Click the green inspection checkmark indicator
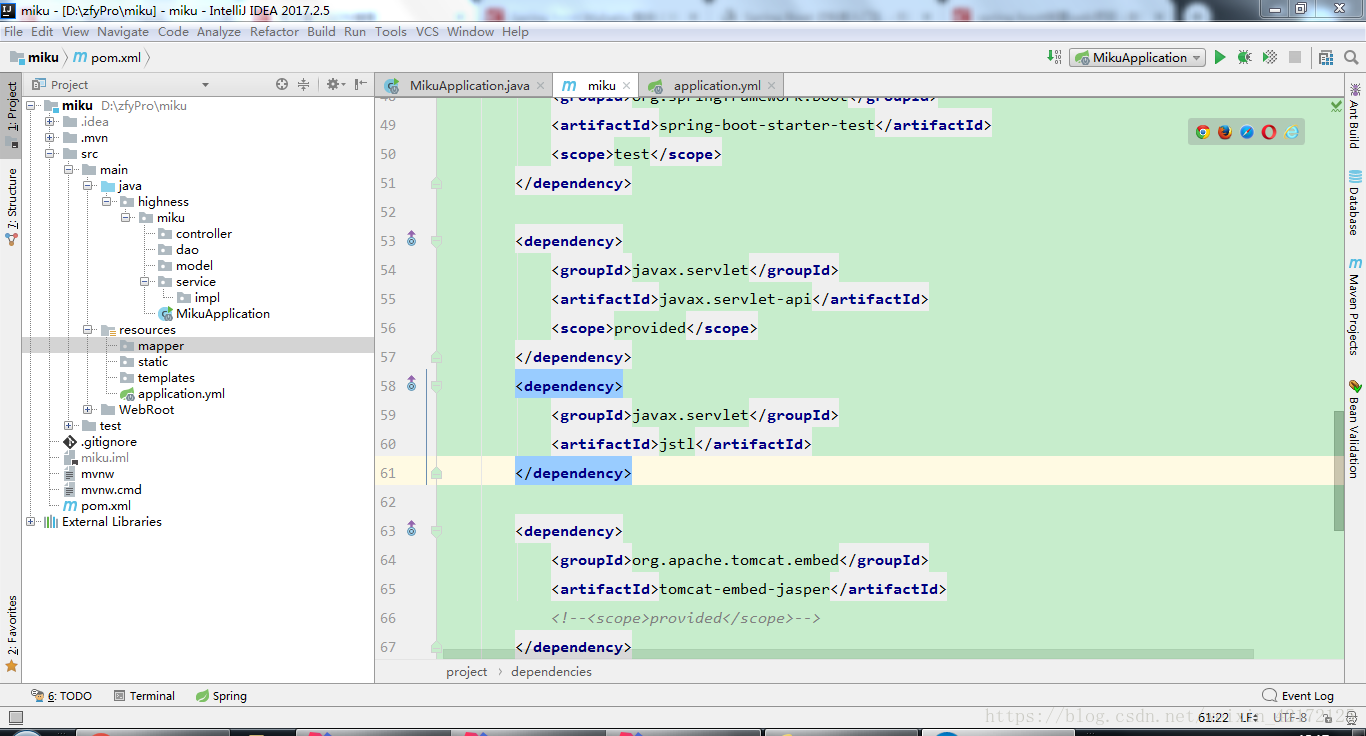 tap(1336, 105)
